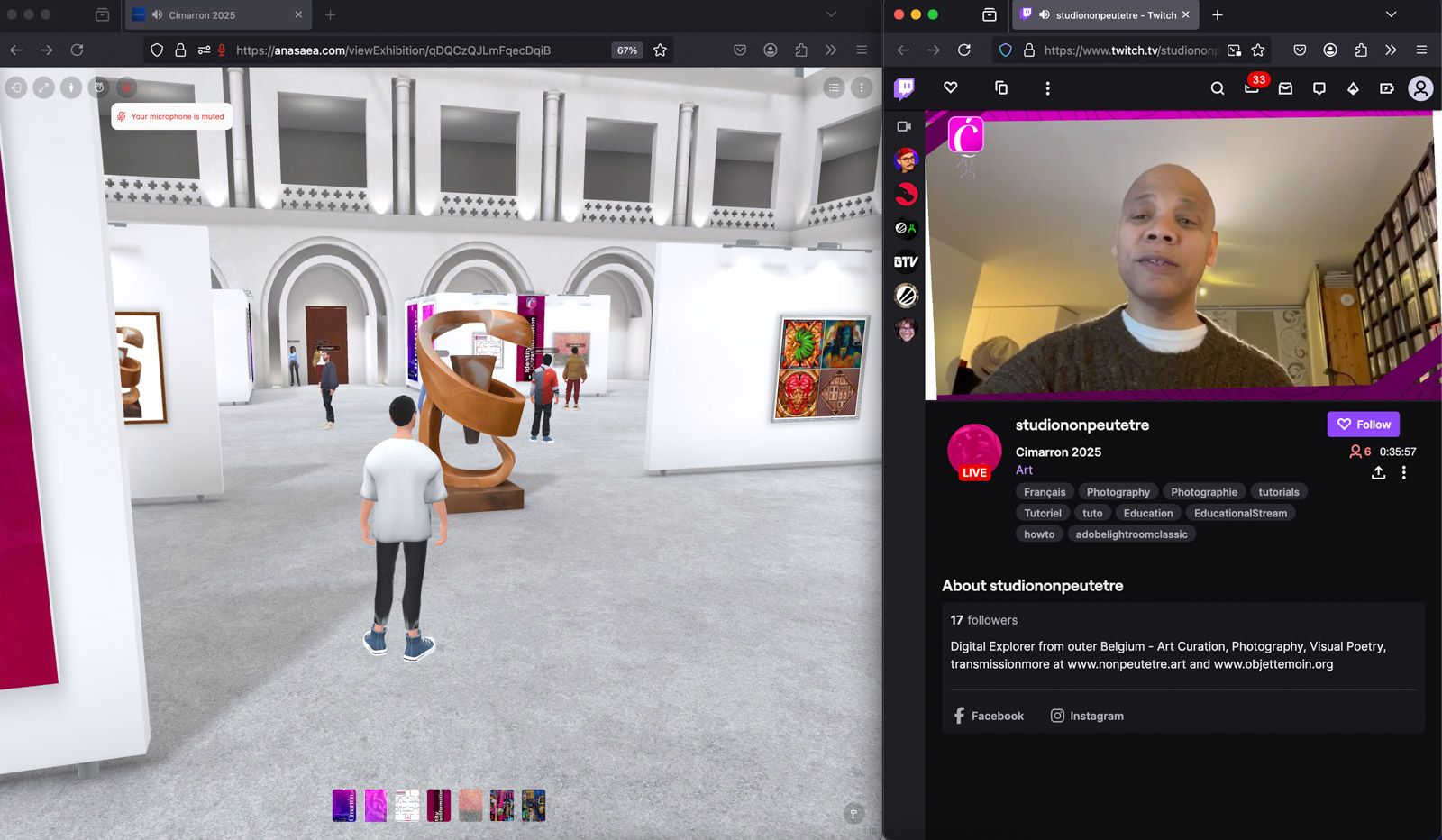Select the salmon pink textured artwork thumbnail

(x=470, y=805)
